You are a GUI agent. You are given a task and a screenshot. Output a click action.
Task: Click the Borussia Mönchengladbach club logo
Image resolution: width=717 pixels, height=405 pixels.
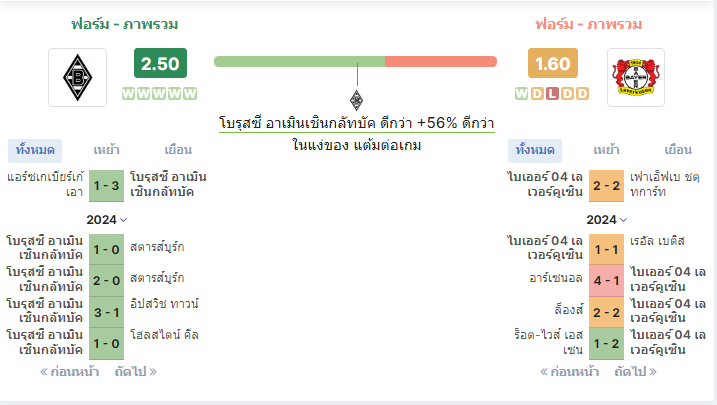[77, 77]
